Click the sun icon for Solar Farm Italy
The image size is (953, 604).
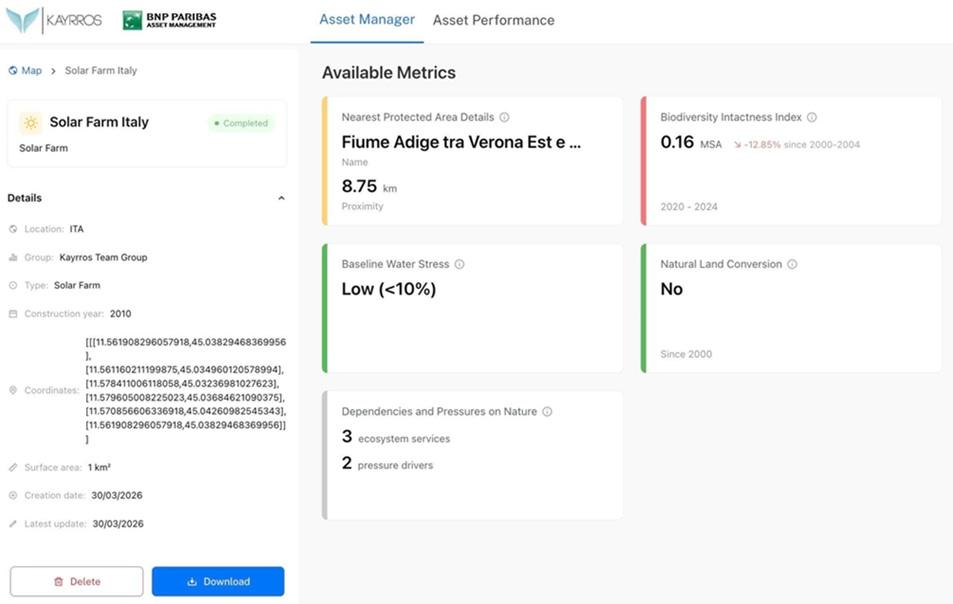pos(31,123)
